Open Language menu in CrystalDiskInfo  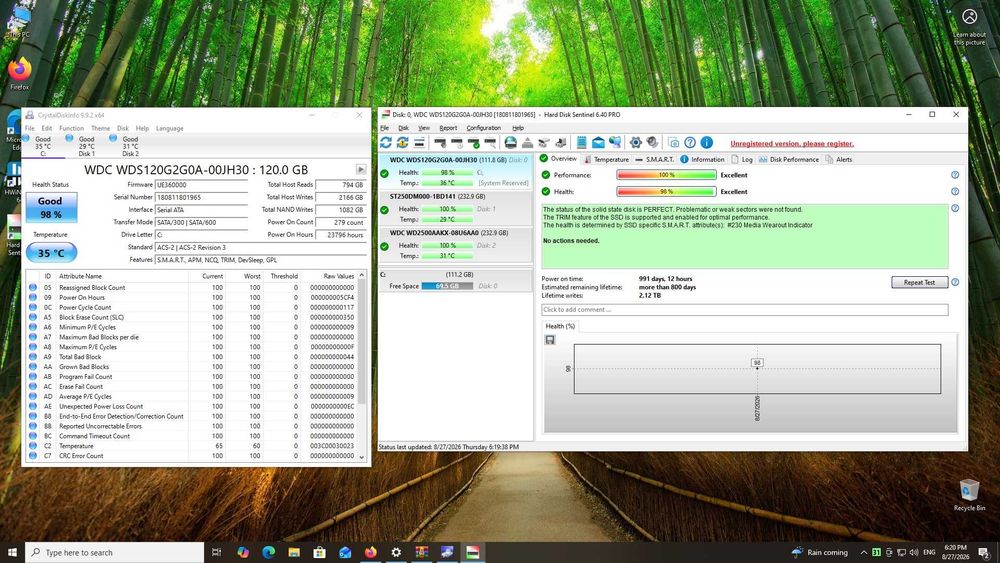pos(170,128)
